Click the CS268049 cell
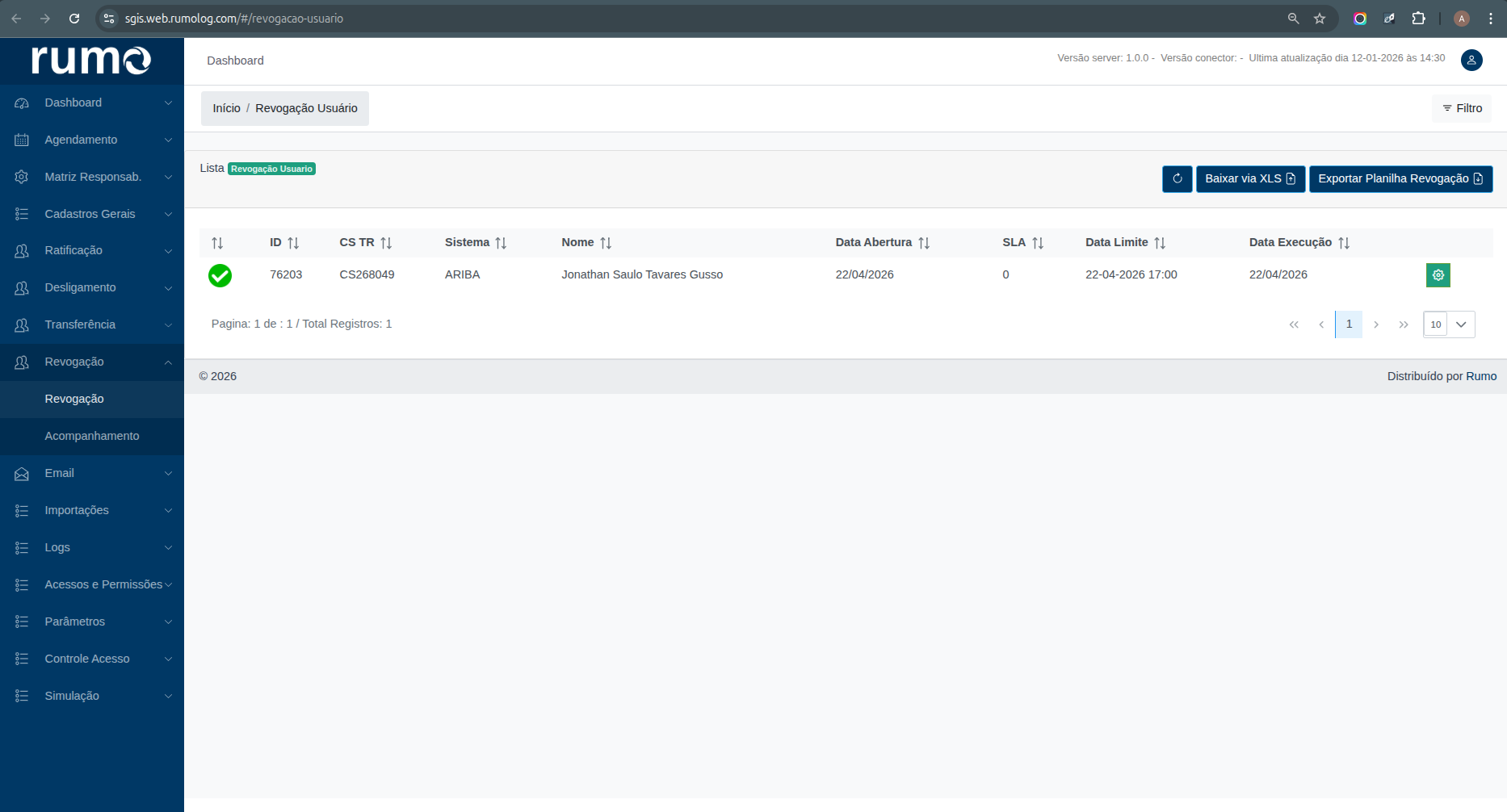 [x=367, y=275]
